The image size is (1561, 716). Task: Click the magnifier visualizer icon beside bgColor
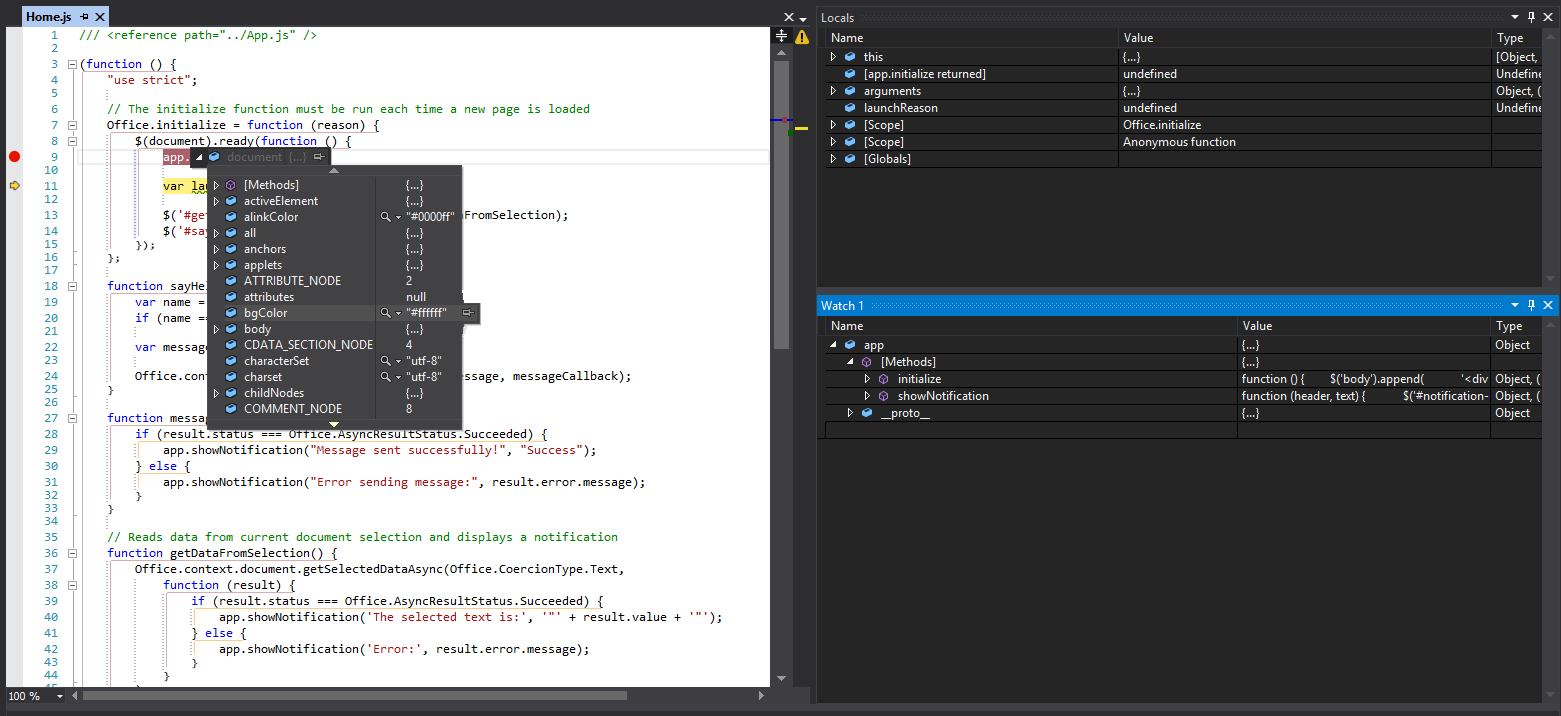[384, 312]
